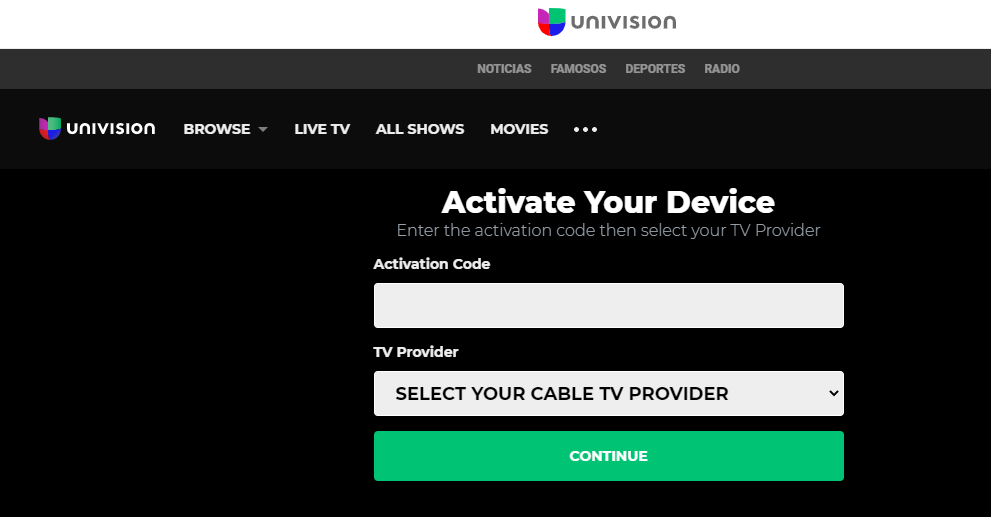Select MOVIES in the navigation bar
The height and width of the screenshot is (517, 991).
pos(519,129)
